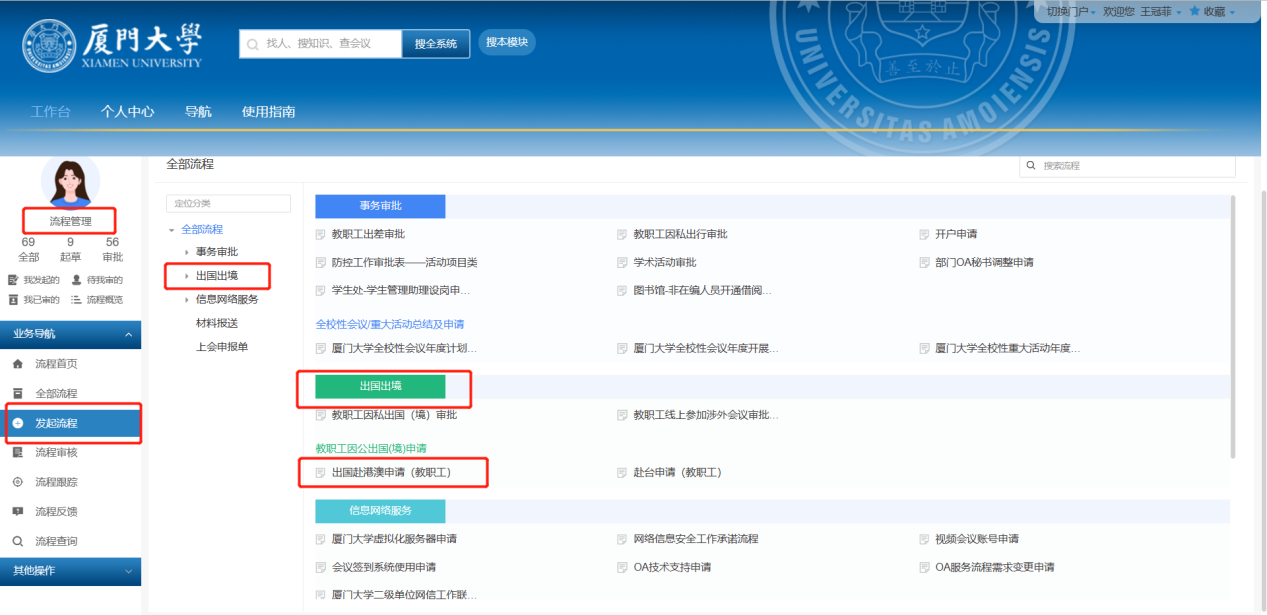
Task: Click the 流程跟踪 target icon
Action: click(17, 482)
